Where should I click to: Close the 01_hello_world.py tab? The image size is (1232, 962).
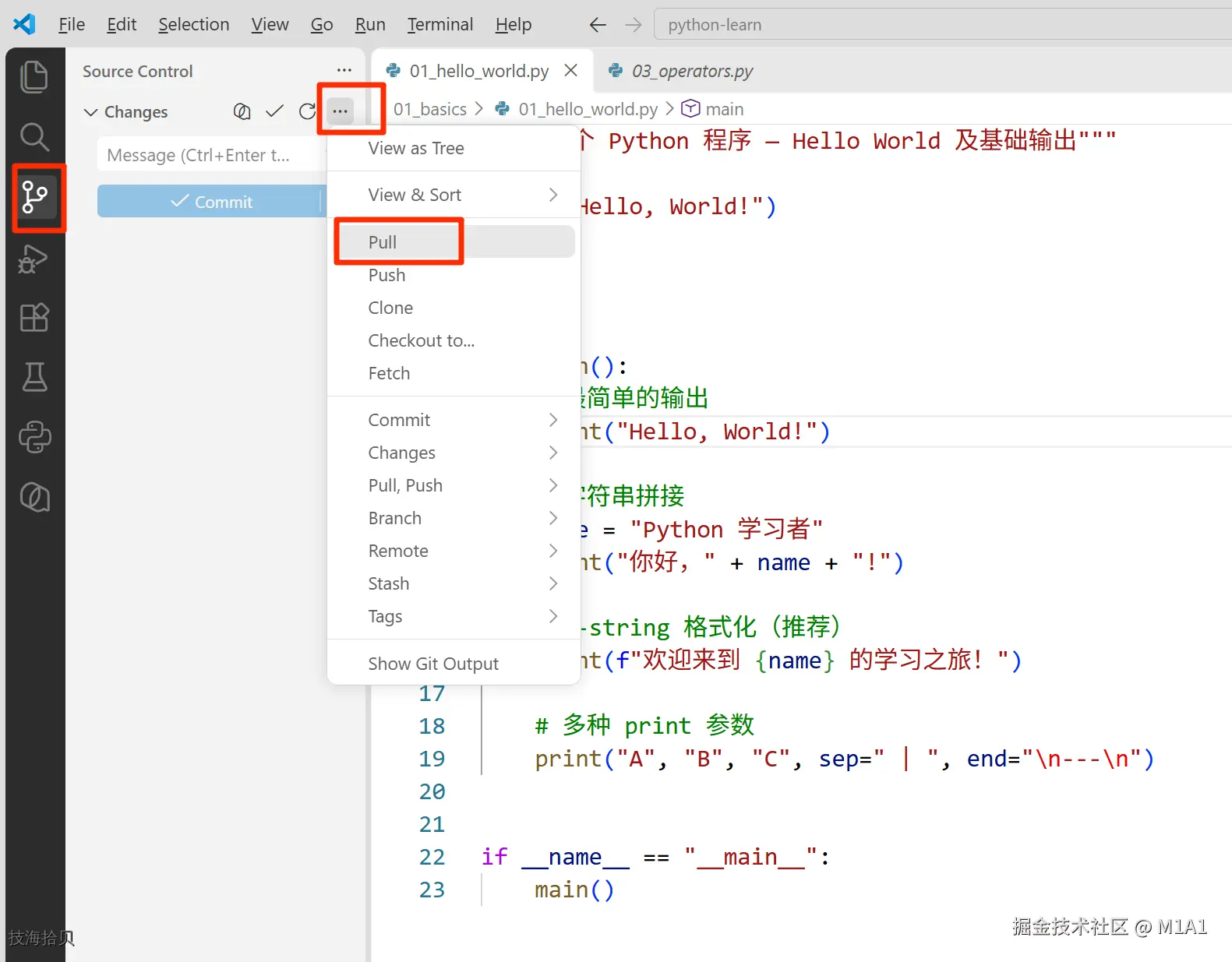click(x=571, y=70)
